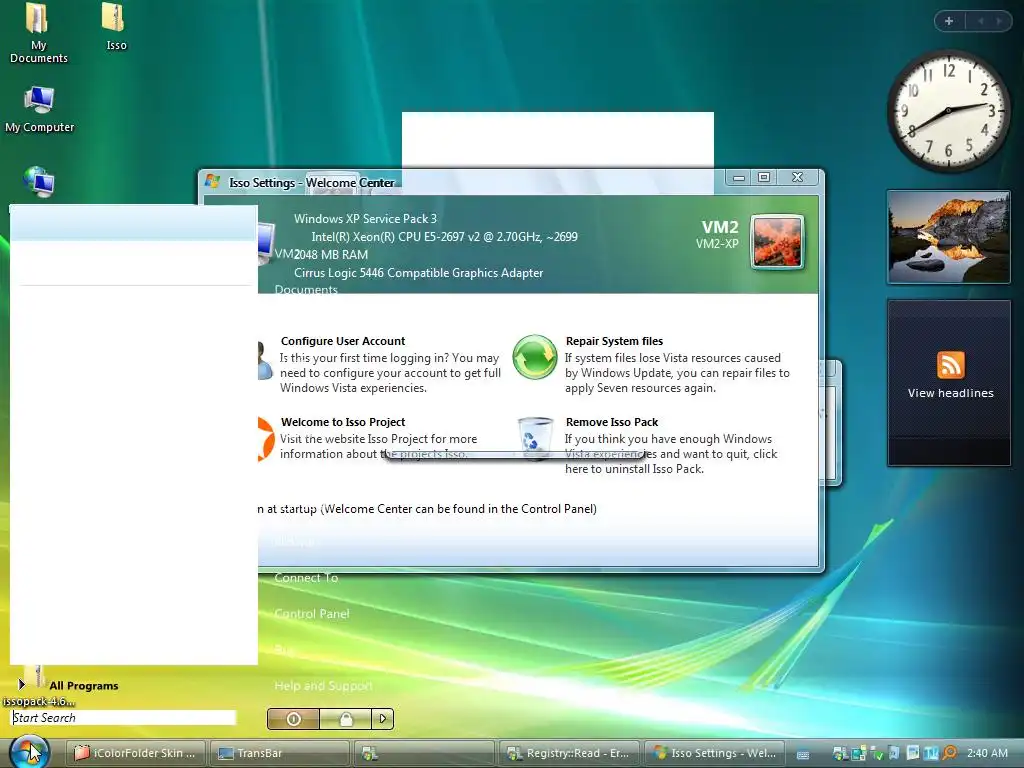
Task: Click the '2048 MB RAM' text
Action: 331,255
